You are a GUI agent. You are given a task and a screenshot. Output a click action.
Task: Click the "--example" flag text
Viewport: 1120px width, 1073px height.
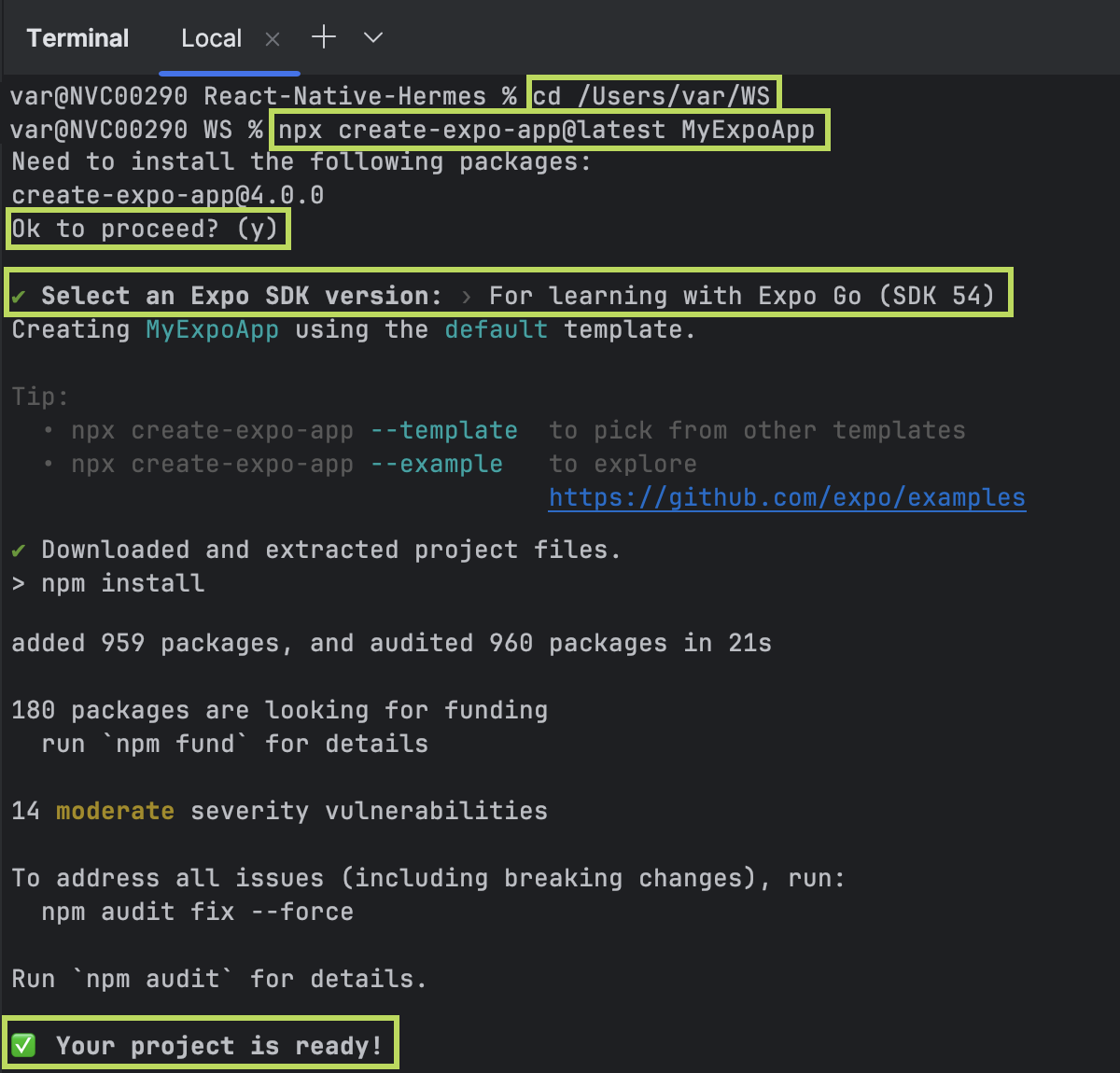436,464
